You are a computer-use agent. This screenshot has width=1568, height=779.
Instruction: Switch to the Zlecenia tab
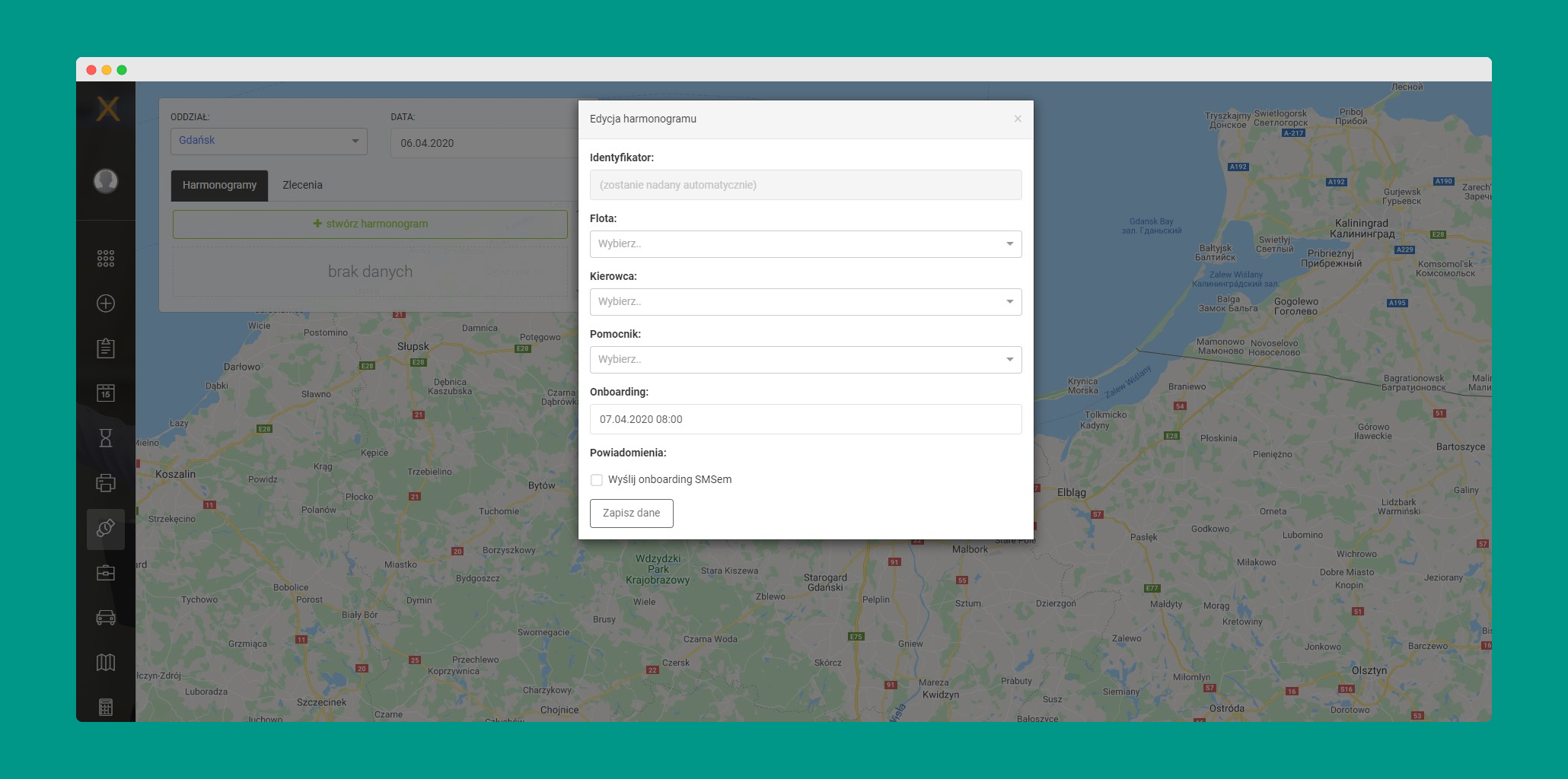[302, 186]
